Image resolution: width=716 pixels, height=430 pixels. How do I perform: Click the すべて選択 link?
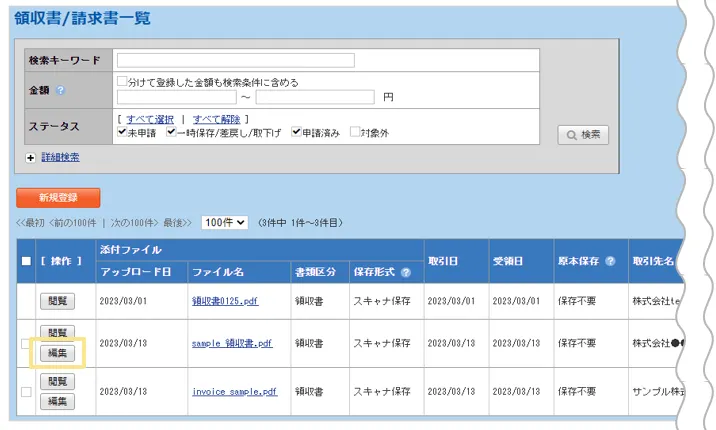point(150,119)
